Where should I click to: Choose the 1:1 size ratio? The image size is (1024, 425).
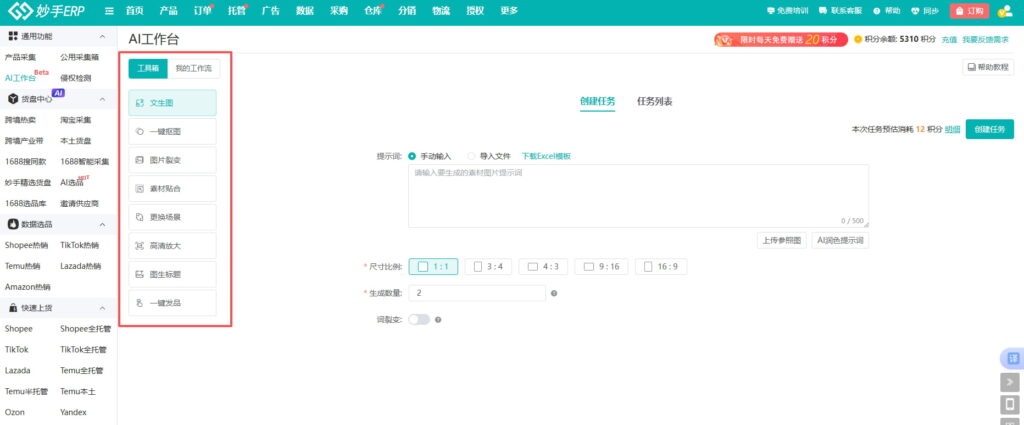coord(433,267)
